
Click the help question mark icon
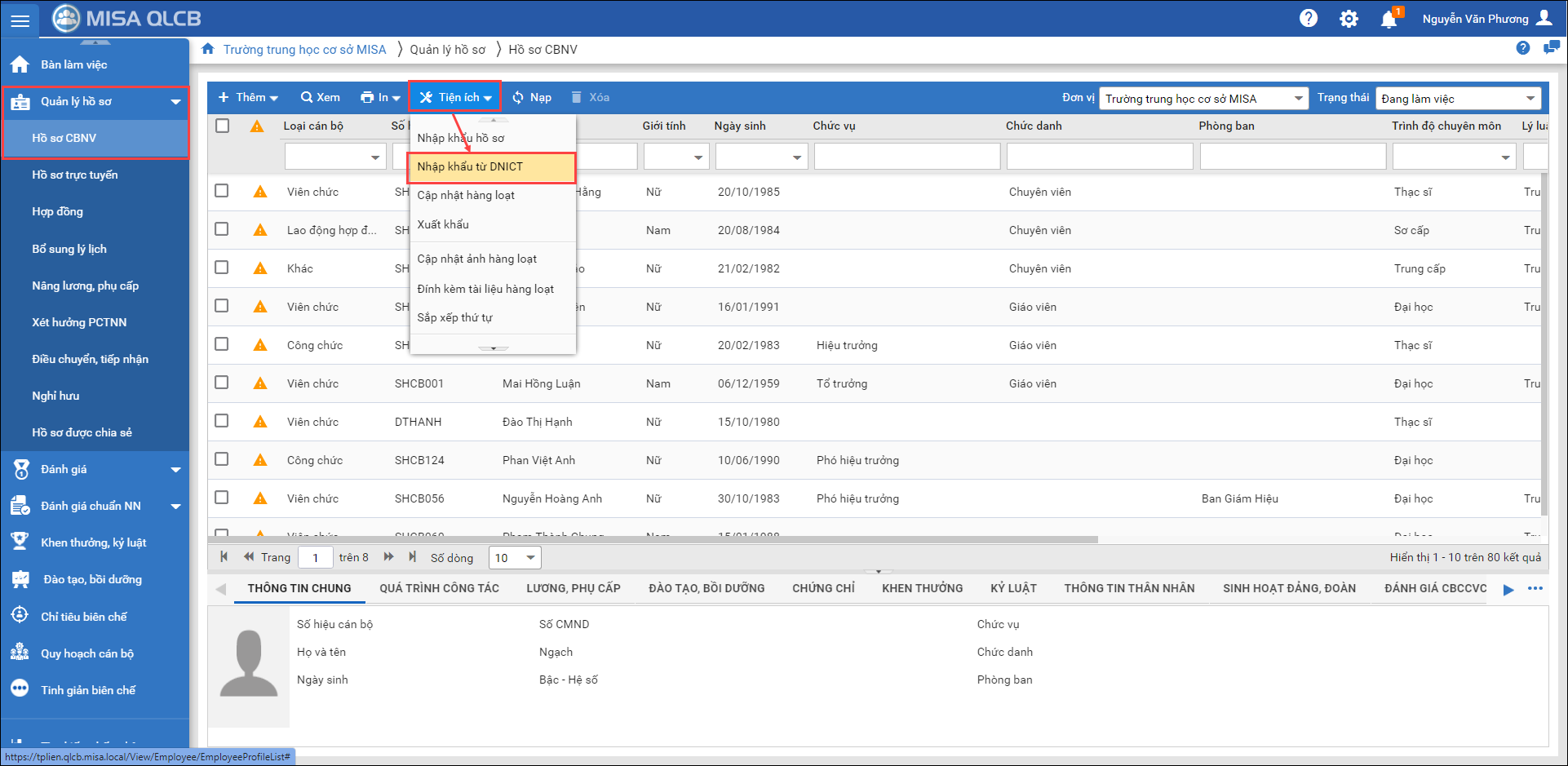coord(1309,18)
